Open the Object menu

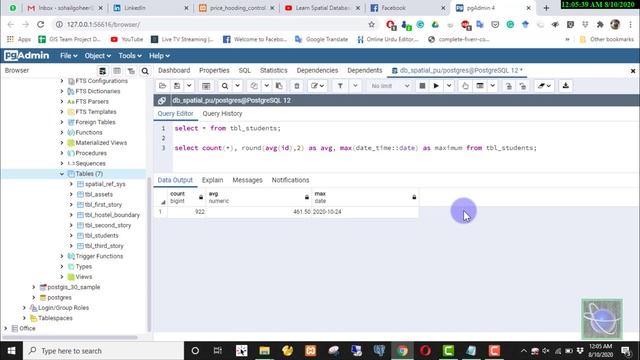pos(97,56)
